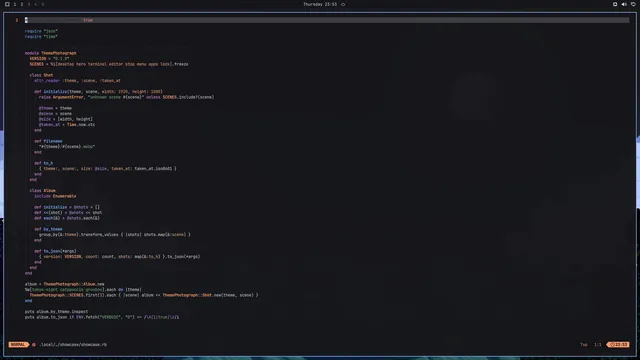Click line number 1 in the gutter
The image size is (640, 360).
[x=17, y=20]
